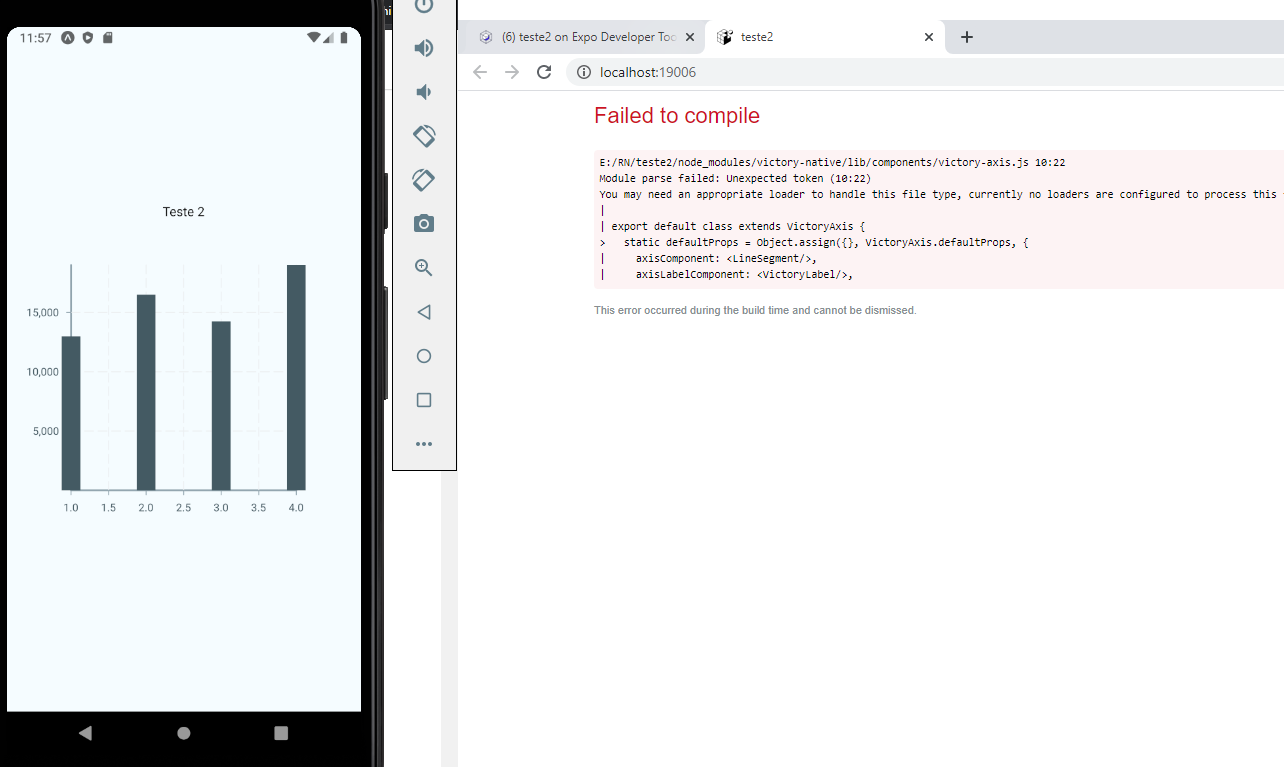The height and width of the screenshot is (767, 1284).
Task: Reload the localhost page in Chrome
Action: click(544, 72)
